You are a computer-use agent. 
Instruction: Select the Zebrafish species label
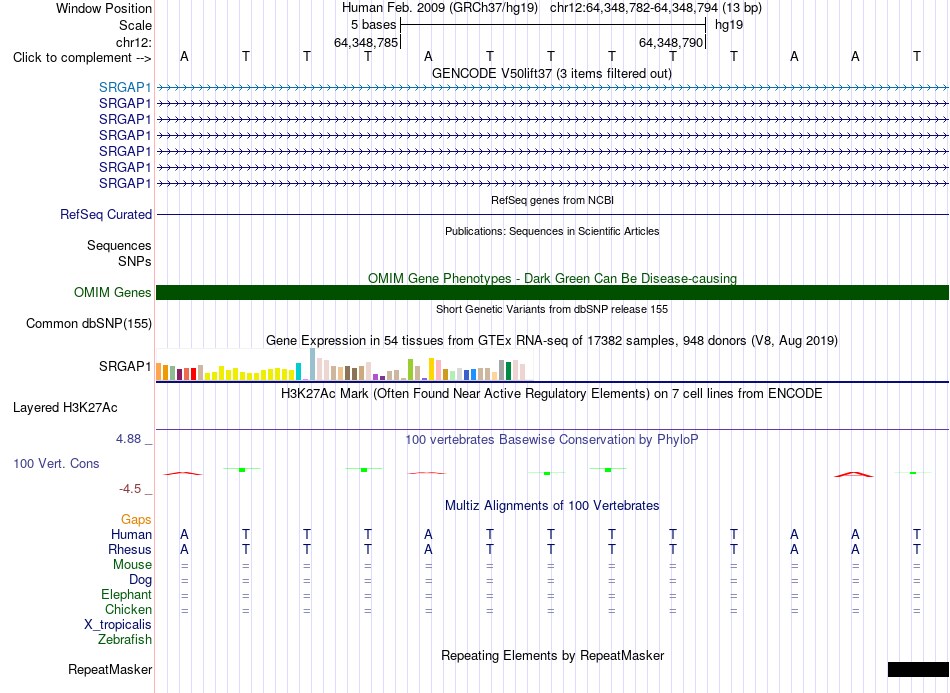125,640
